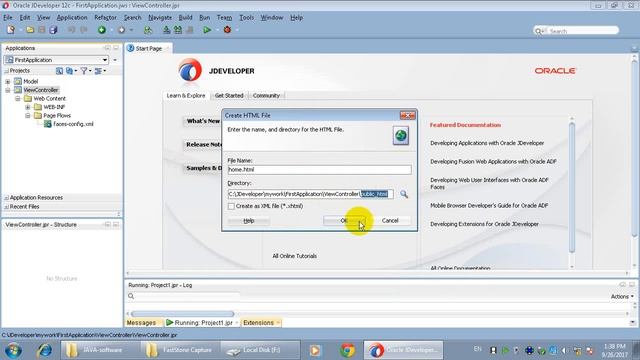Click the Start Page help icon on tab
640x360 pixels.
click(x=131, y=48)
